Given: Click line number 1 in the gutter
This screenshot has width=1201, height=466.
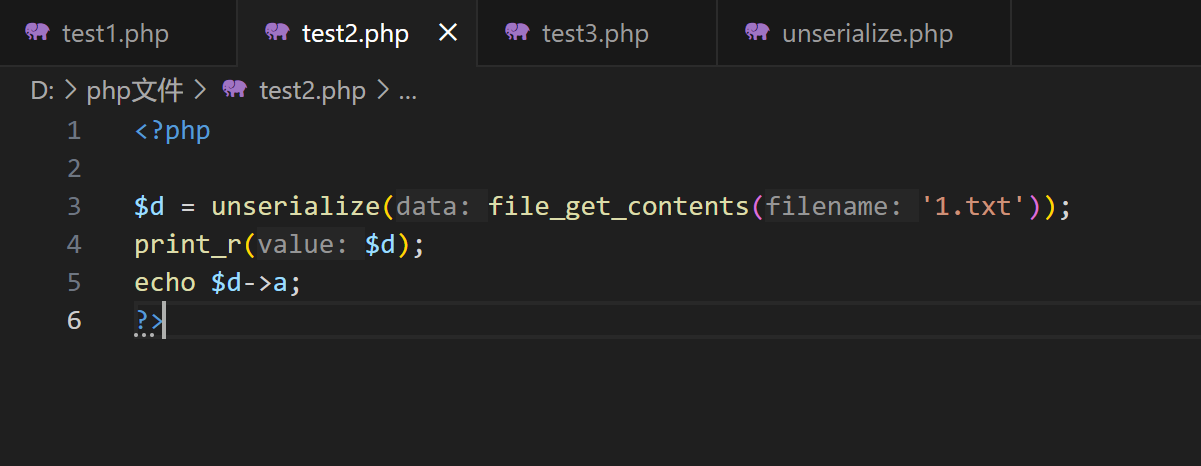Looking at the screenshot, I should (x=73, y=130).
